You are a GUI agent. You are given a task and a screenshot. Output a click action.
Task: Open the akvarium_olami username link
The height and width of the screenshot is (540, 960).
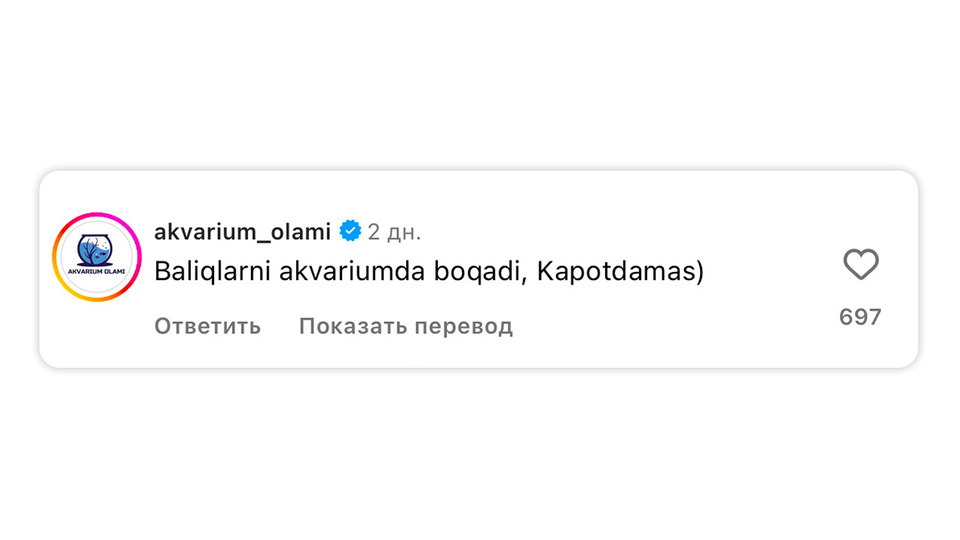coord(242,232)
